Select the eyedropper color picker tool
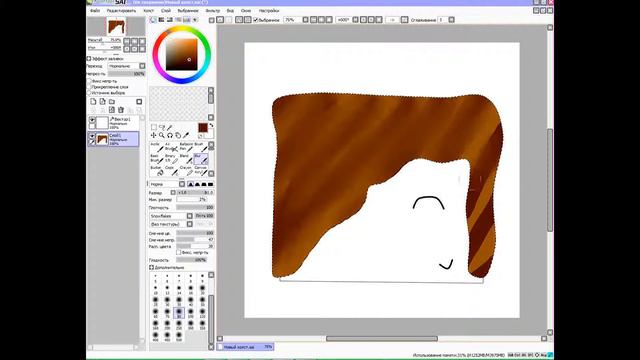 tap(186, 135)
